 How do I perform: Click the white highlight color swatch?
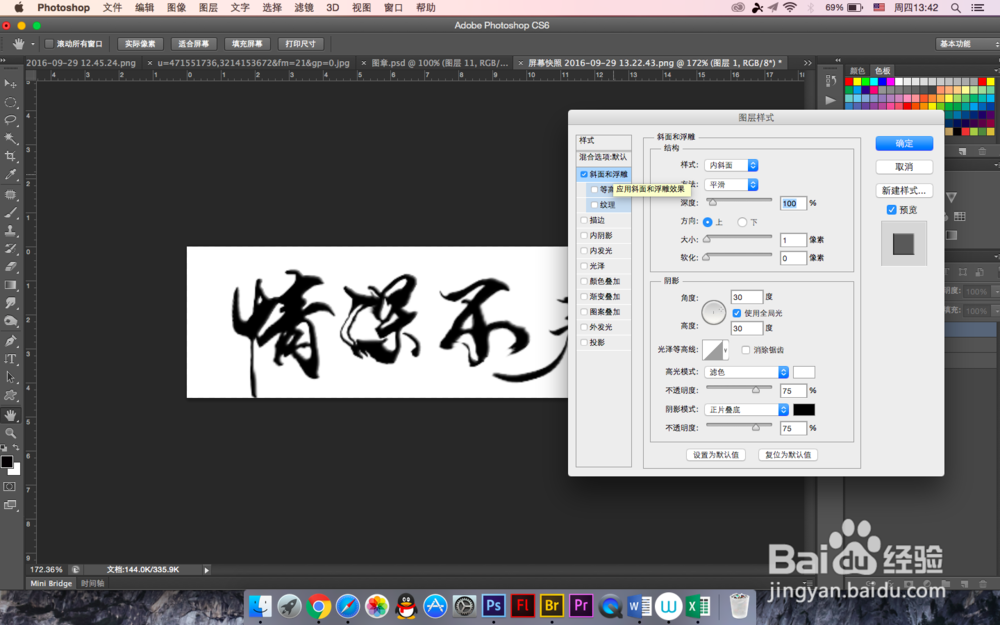point(804,372)
